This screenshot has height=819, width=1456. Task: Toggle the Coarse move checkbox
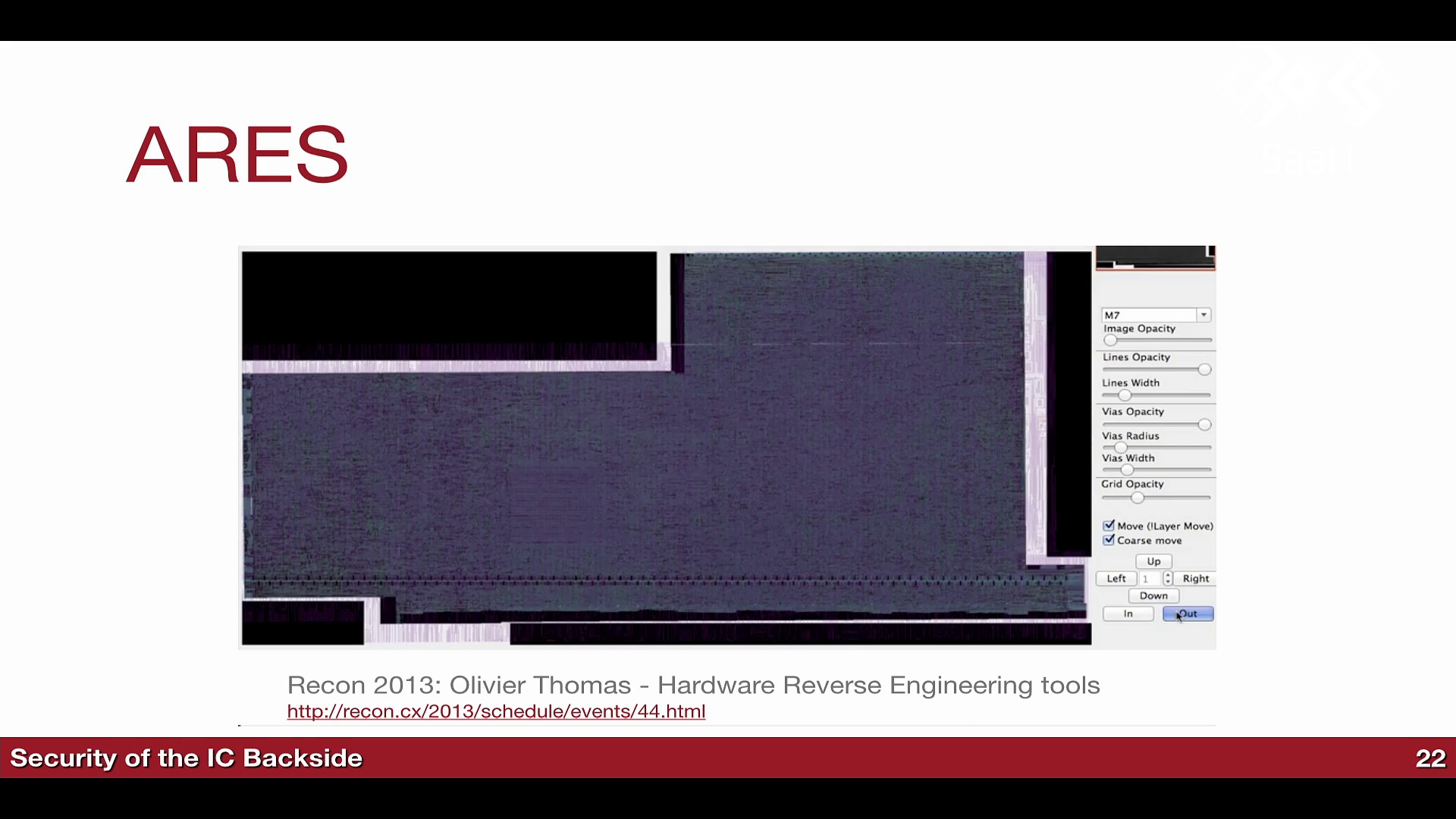[x=1109, y=540]
